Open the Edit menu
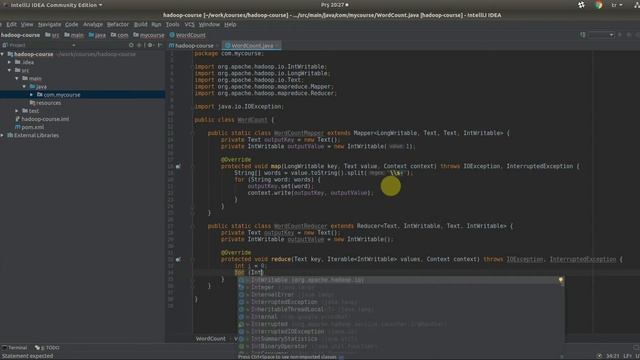640x360 pixels. point(11,24)
